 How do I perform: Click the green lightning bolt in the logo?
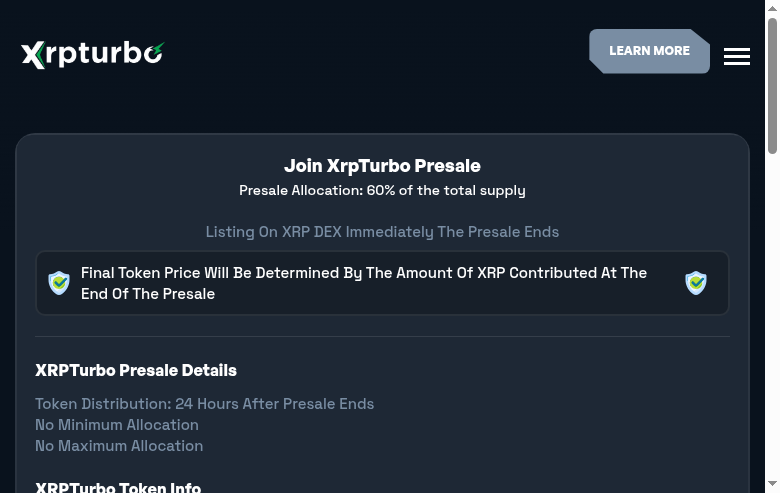(158, 49)
